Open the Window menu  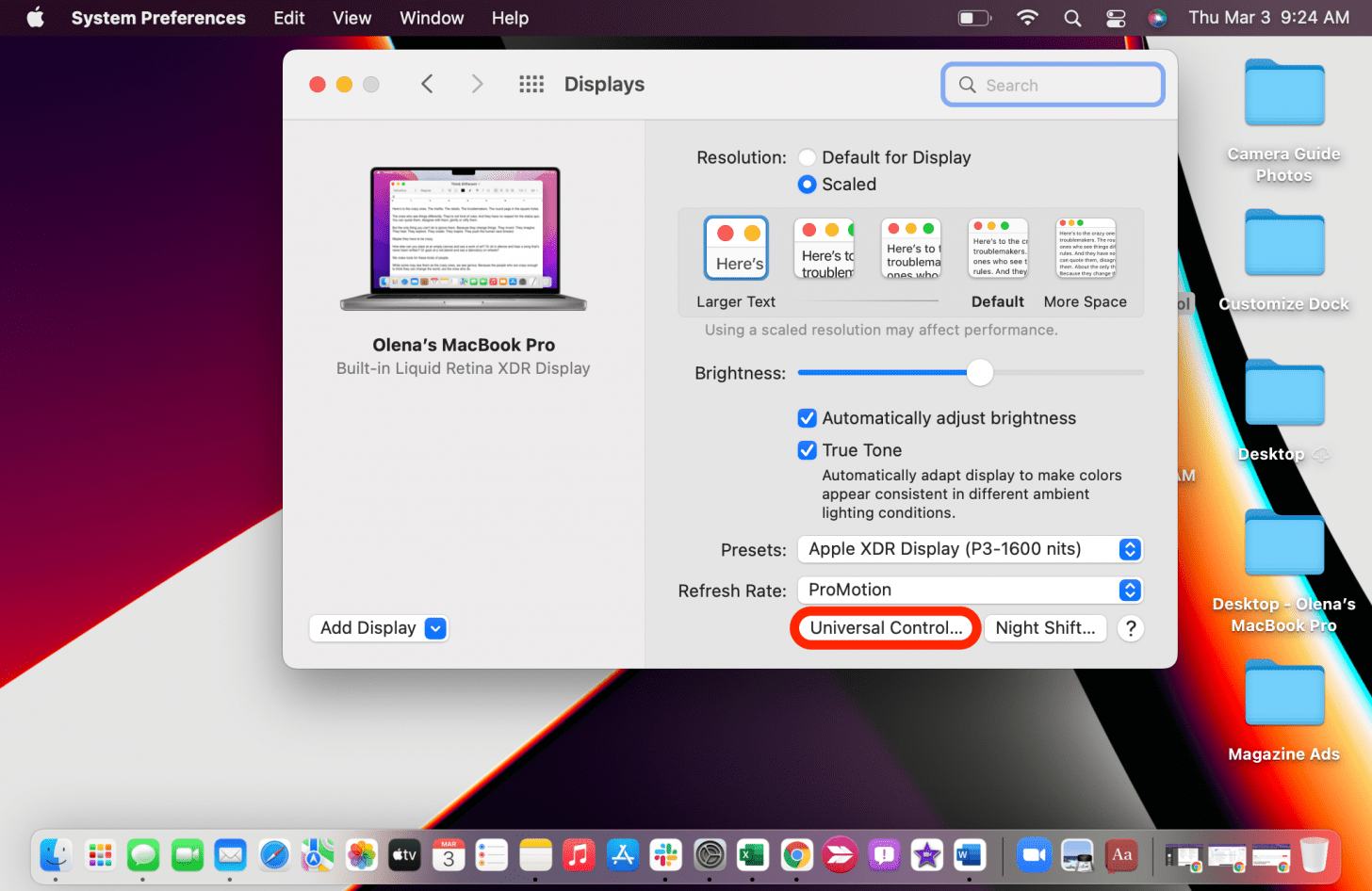(432, 18)
